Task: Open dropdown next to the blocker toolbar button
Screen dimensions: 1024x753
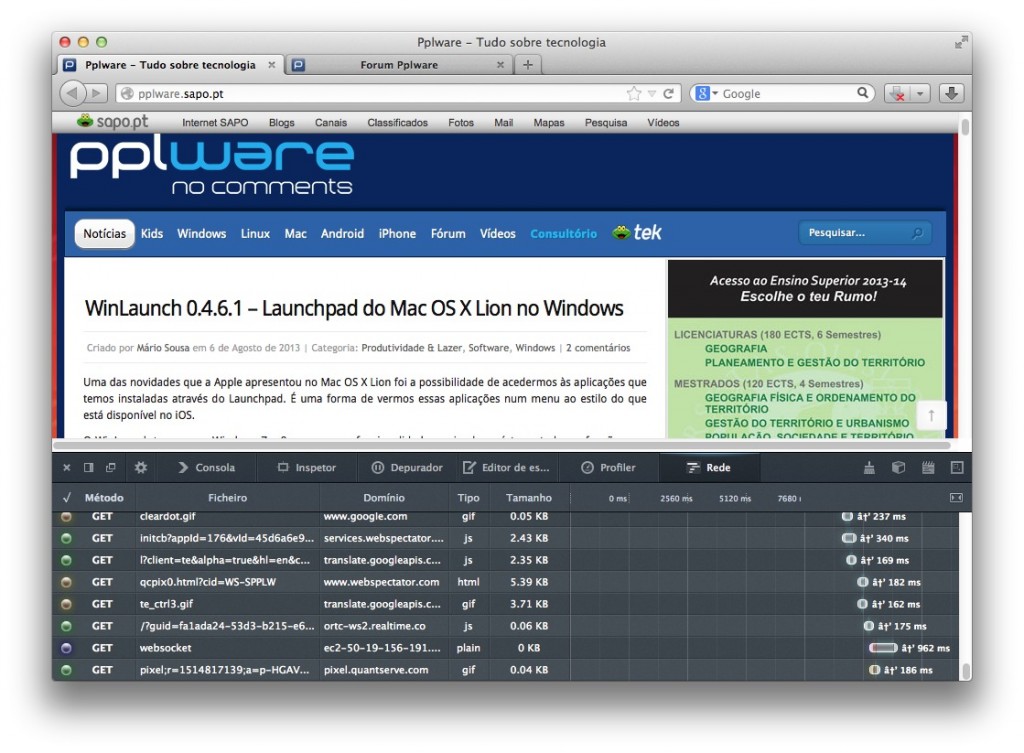Action: pyautogui.click(x=919, y=93)
